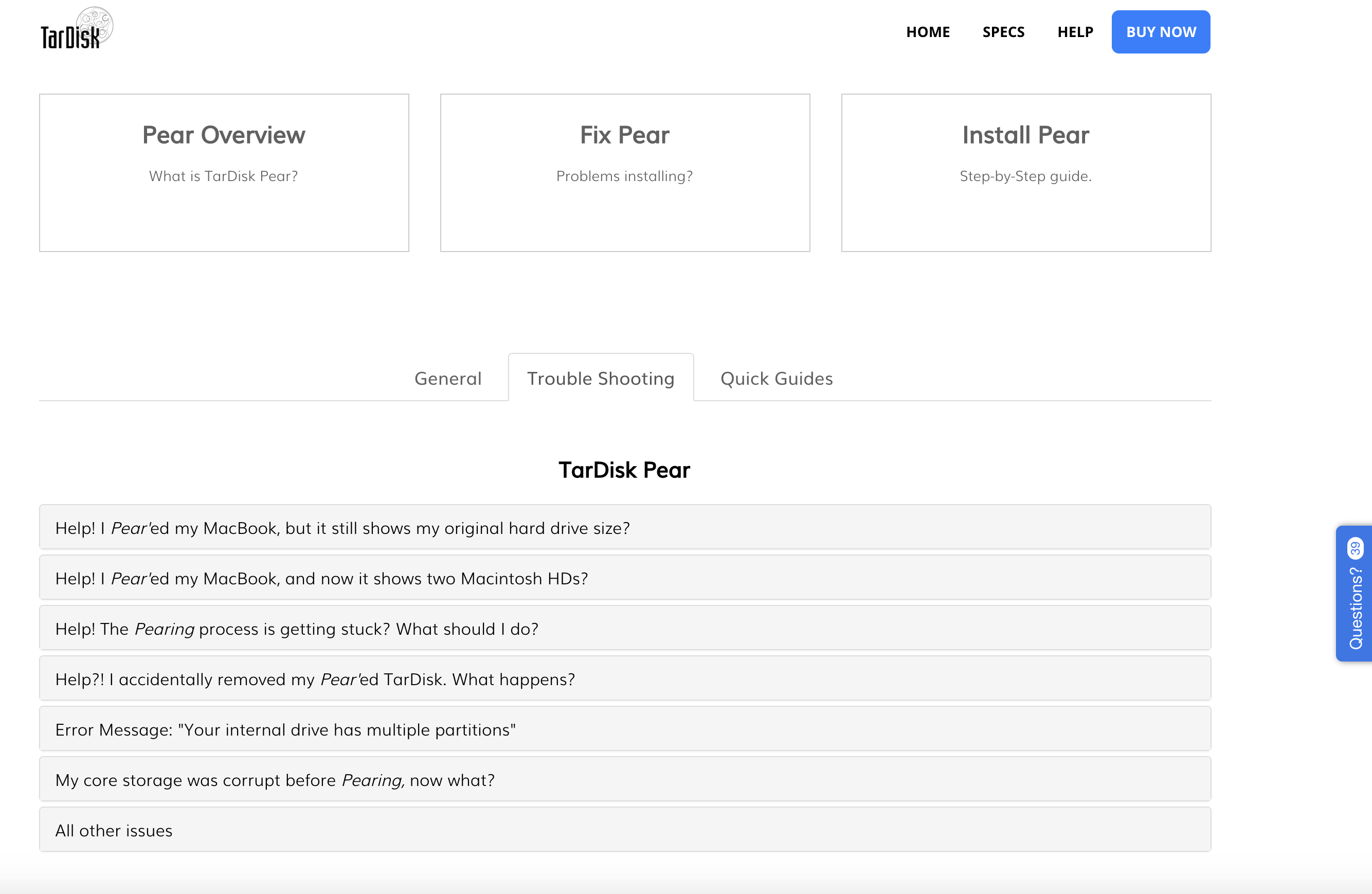Screen dimensions: 1372x894
Task: Click the 39 badge on Questions widget
Action: [x=1355, y=548]
